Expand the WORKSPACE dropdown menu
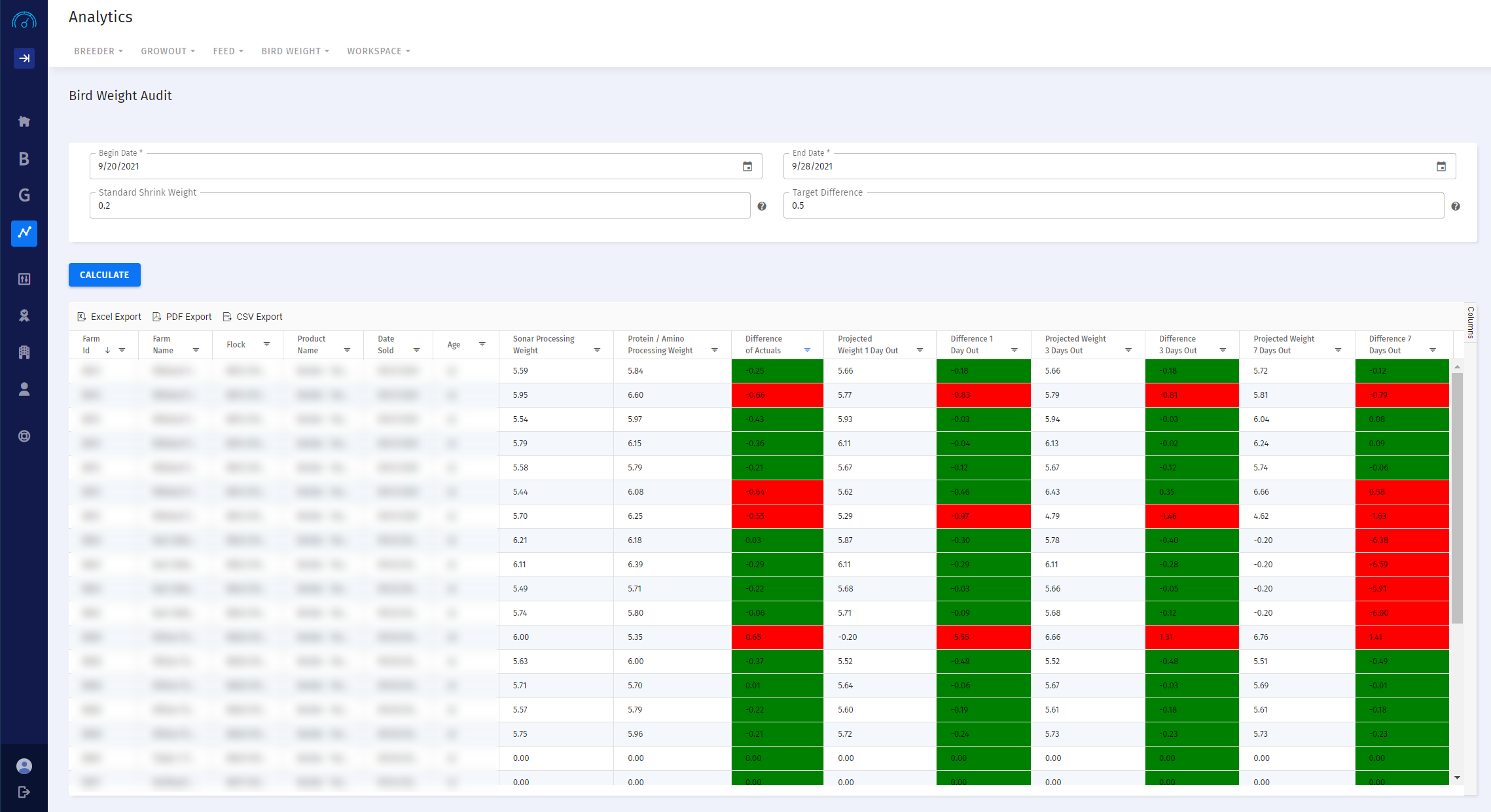Viewport: 1491px width, 812px height. 378,51
